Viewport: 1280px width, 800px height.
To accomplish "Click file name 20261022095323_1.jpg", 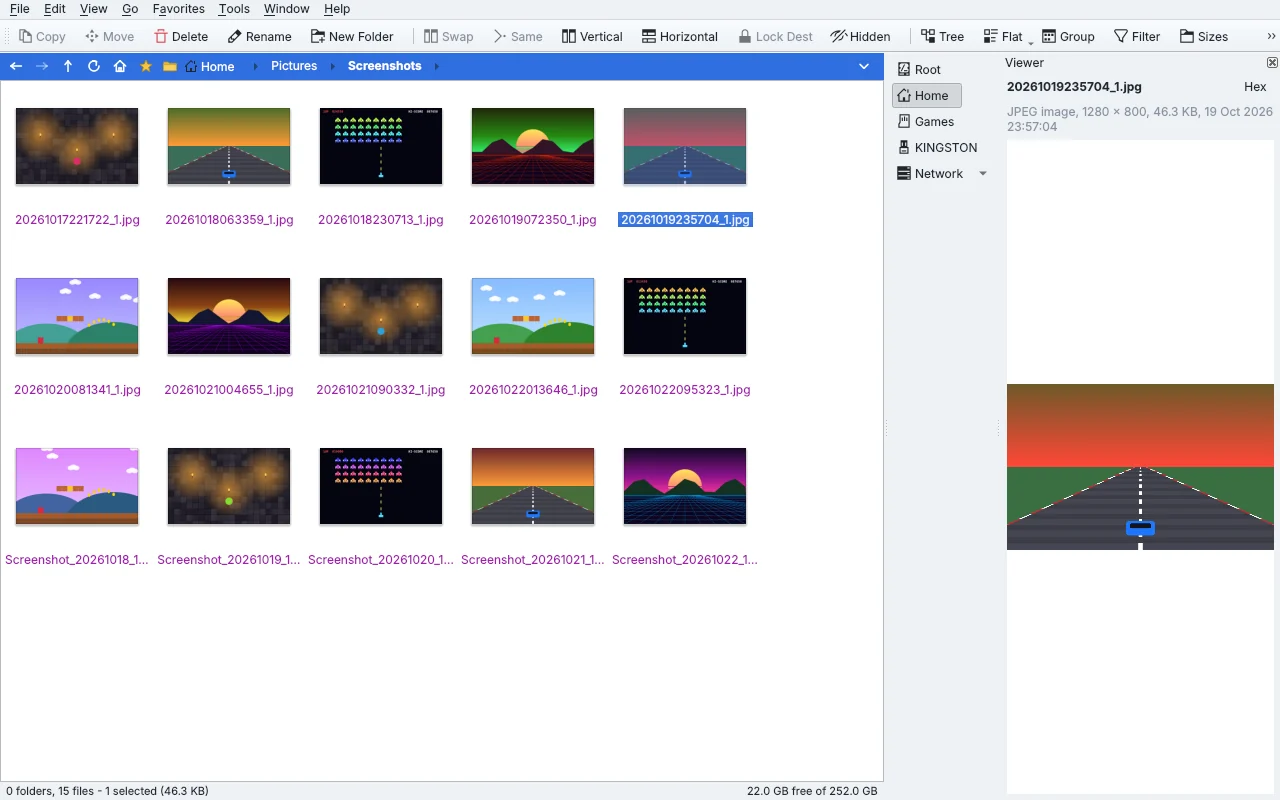I will [x=685, y=390].
